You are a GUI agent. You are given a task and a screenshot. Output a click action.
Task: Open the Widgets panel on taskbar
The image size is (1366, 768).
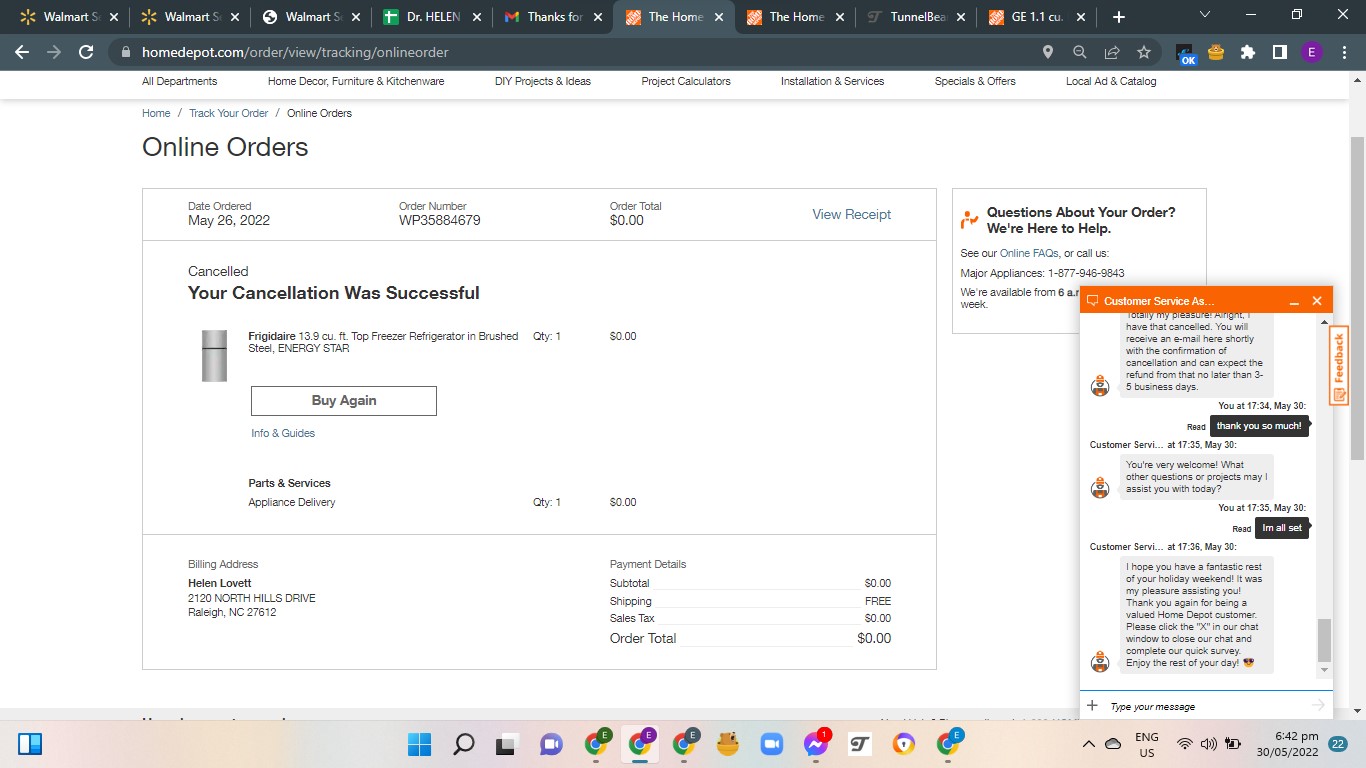(x=30, y=744)
